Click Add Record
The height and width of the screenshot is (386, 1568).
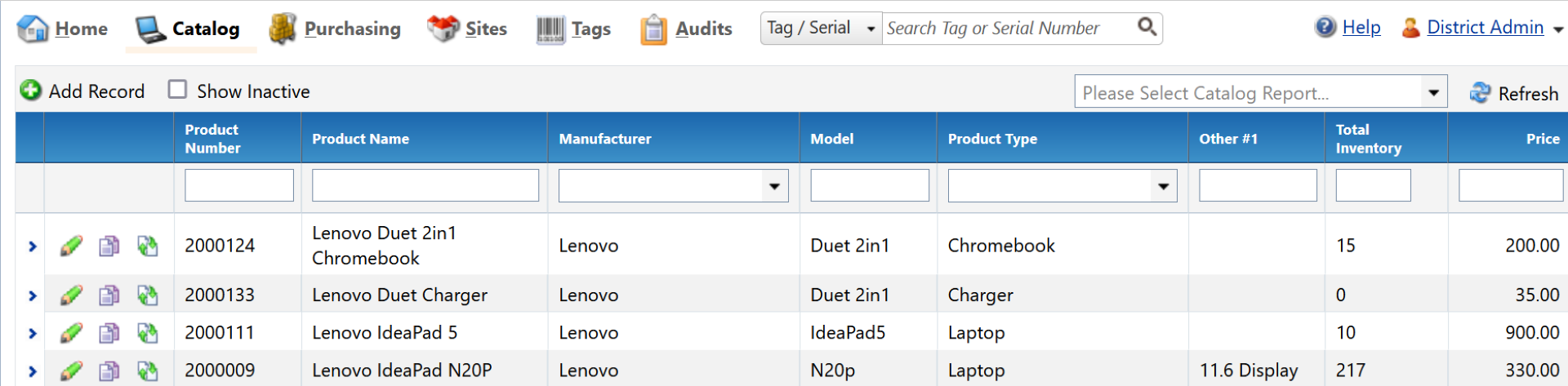[82, 91]
